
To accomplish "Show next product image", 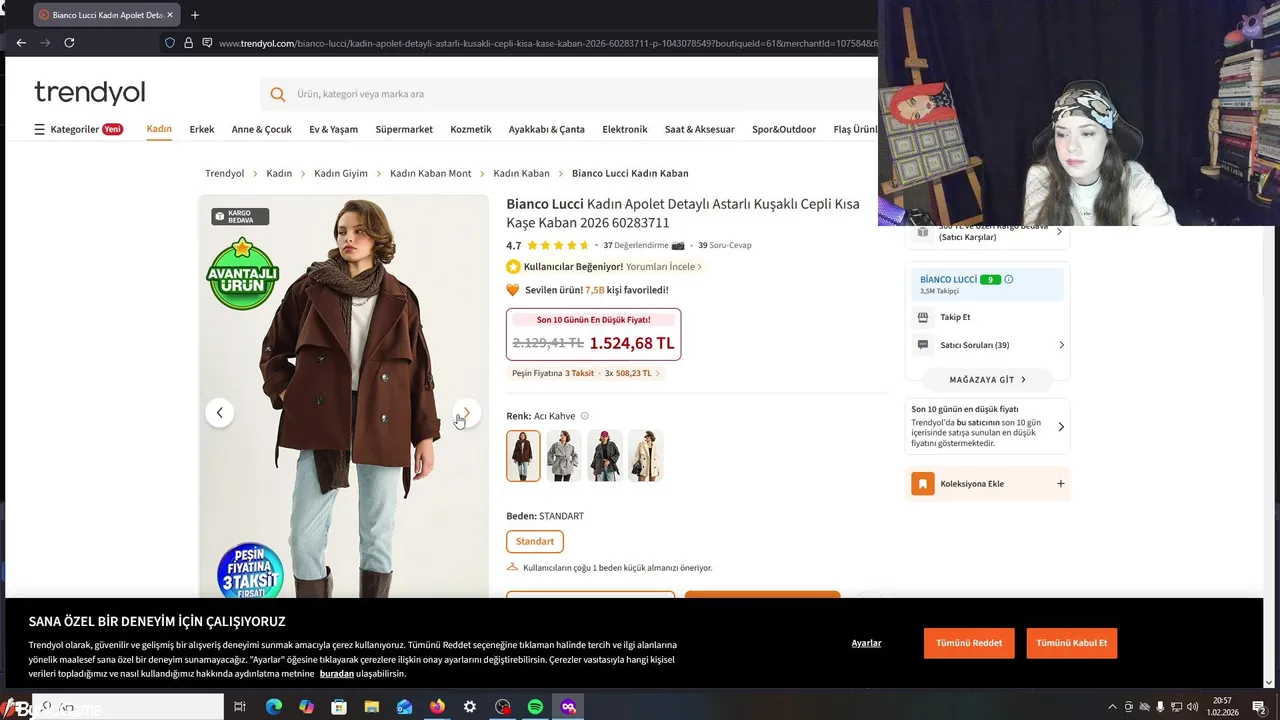I will pos(466,412).
